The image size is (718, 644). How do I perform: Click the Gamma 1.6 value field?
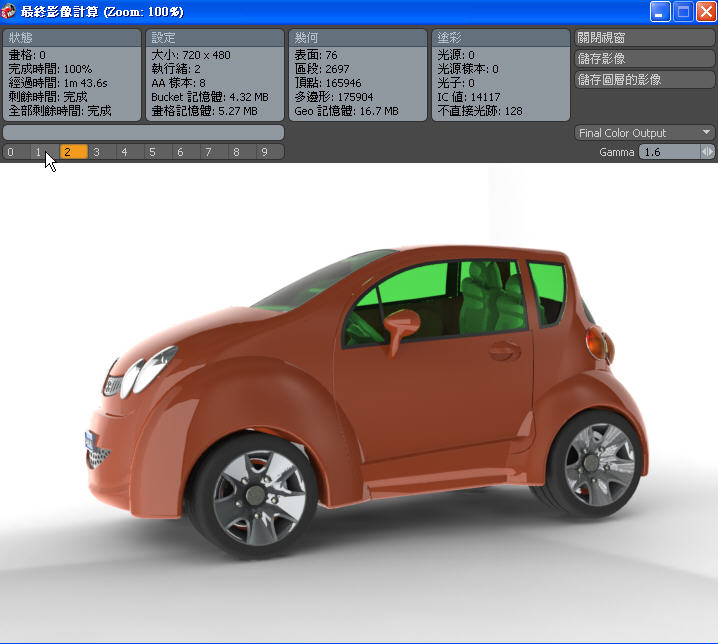point(669,152)
